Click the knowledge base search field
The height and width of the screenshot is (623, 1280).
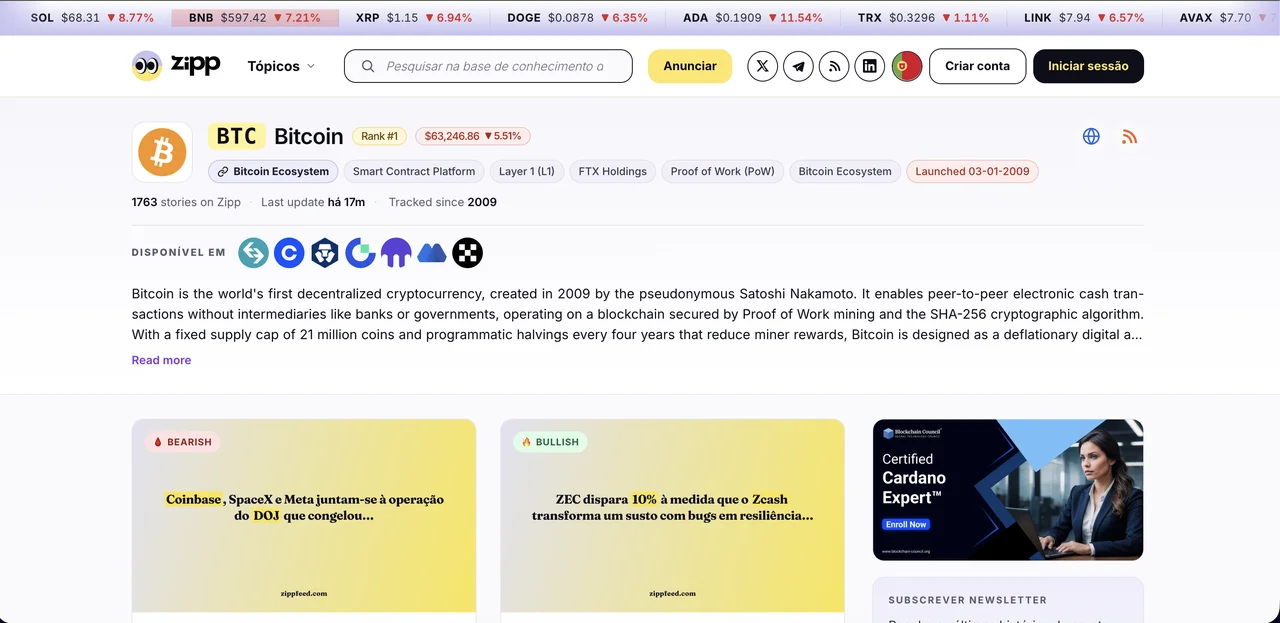488,66
